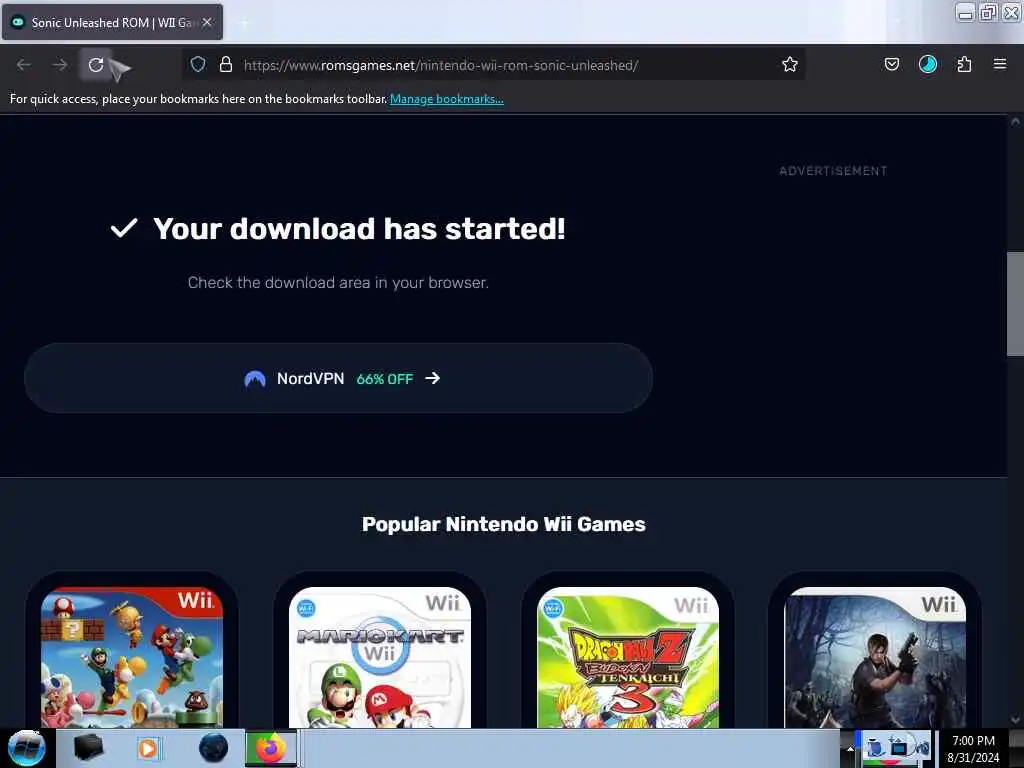
Task: Click the ADVERTISEMENT label
Action: (833, 171)
